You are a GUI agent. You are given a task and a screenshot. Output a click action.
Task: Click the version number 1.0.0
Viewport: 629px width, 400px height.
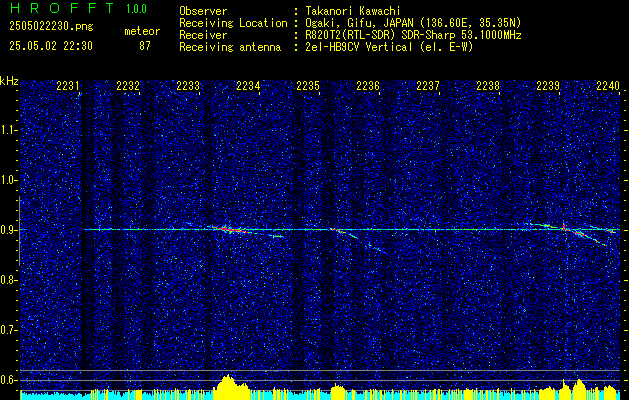tap(136, 9)
